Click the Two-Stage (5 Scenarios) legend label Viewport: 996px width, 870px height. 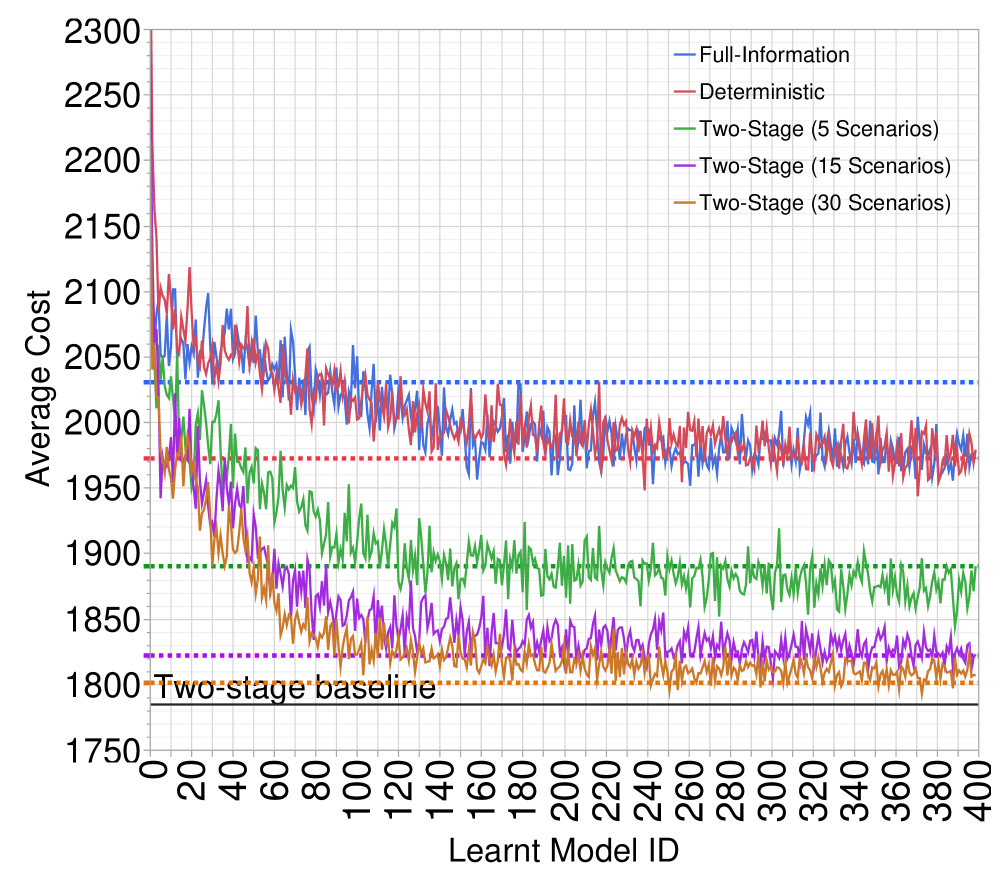(x=819, y=129)
